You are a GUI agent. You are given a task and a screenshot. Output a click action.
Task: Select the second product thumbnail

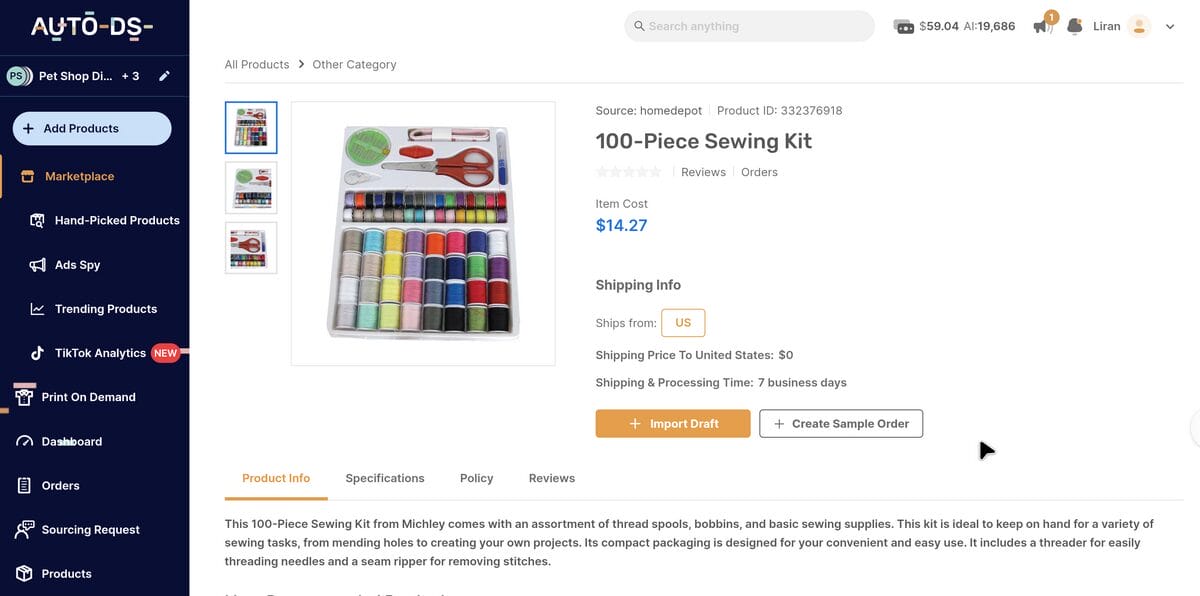[251, 187]
